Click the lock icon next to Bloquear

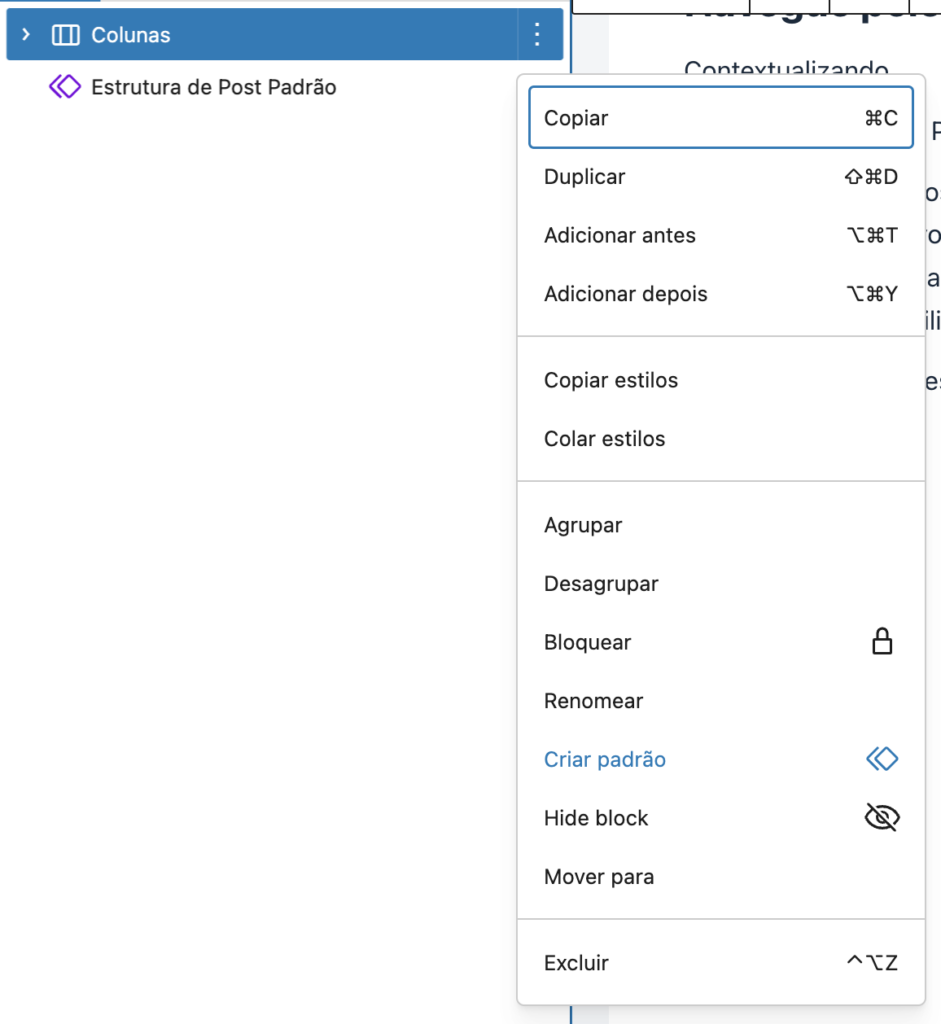pos(882,641)
